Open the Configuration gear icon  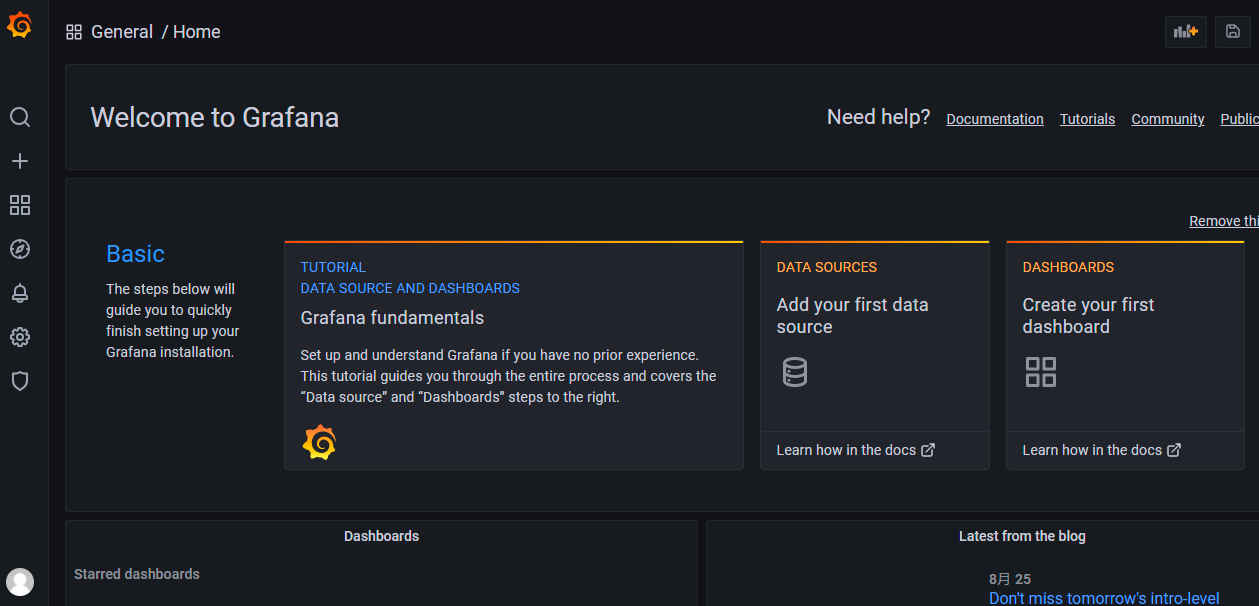(x=20, y=337)
